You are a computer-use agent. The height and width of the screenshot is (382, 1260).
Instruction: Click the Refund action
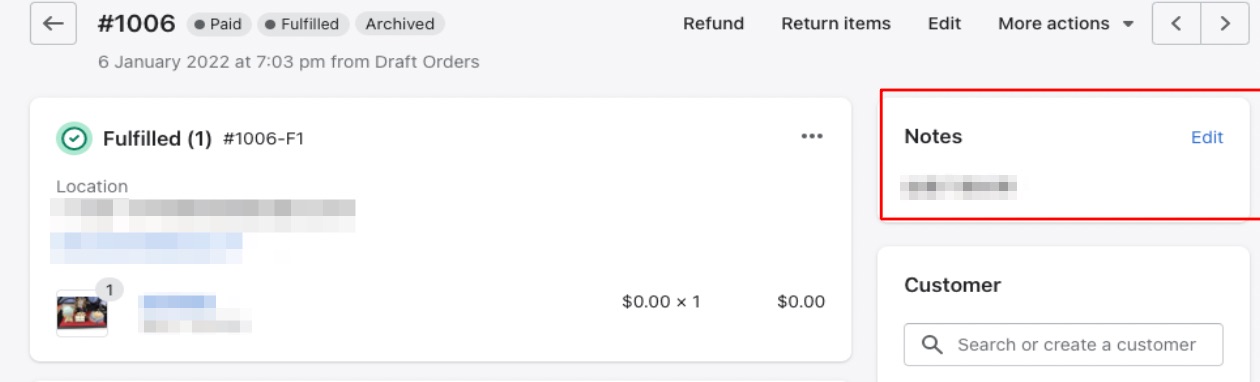point(713,23)
